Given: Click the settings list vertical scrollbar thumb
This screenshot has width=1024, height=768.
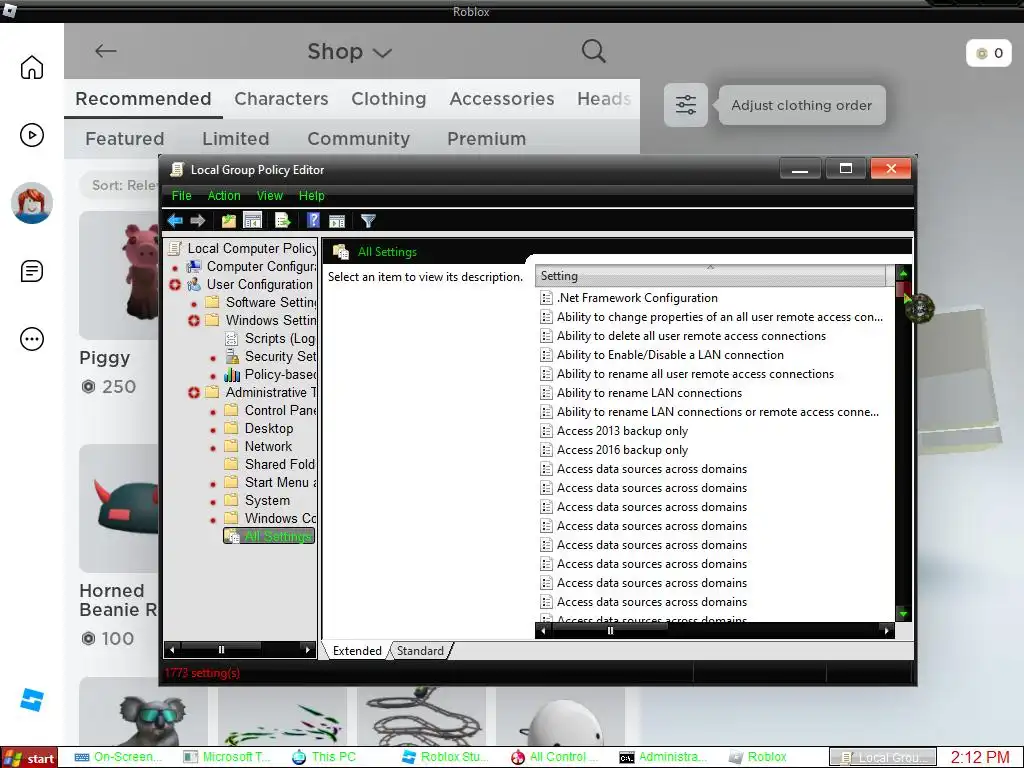Looking at the screenshot, I should click(x=903, y=289).
